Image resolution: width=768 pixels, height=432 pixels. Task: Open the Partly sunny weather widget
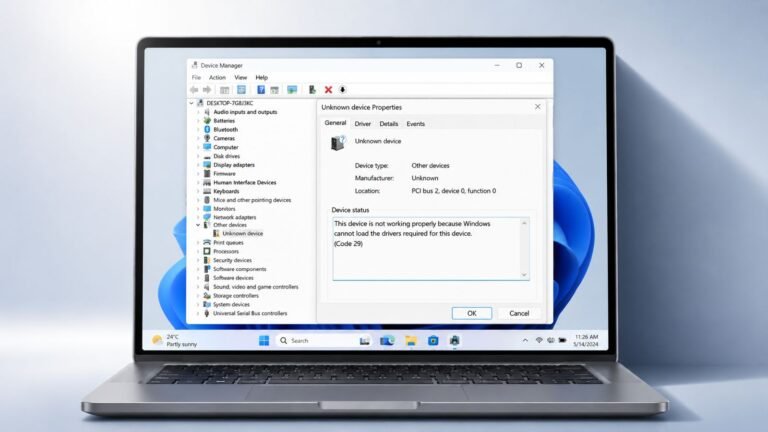[x=175, y=340]
